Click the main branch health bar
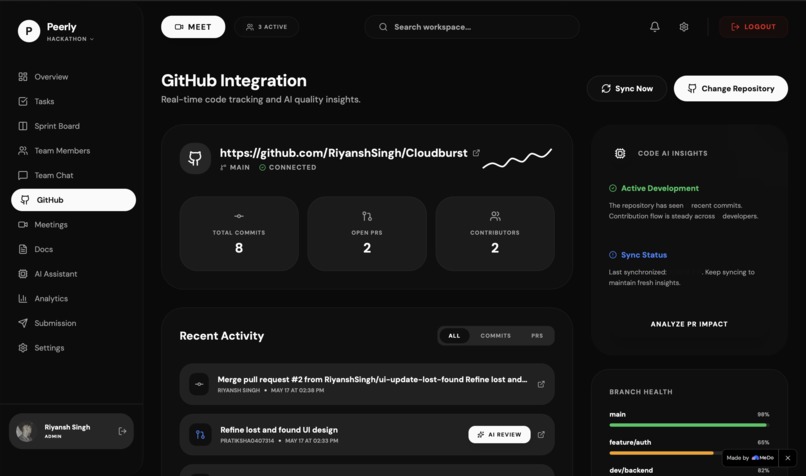Viewport: 806px width, 476px height. pyautogui.click(x=688, y=425)
